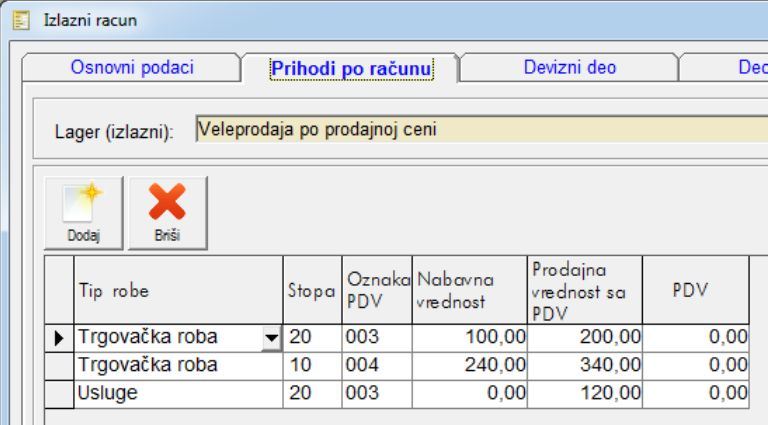Viewport: 768px width, 425px height.
Task: Click the Tip robe column header
Action: (178, 290)
